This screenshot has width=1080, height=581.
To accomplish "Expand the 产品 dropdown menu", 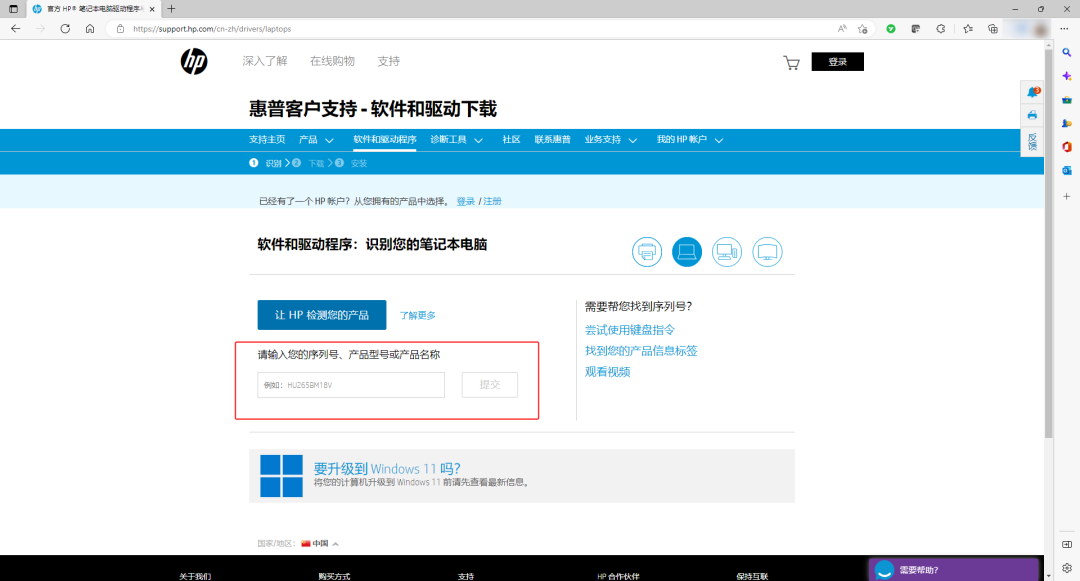I will coord(316,140).
